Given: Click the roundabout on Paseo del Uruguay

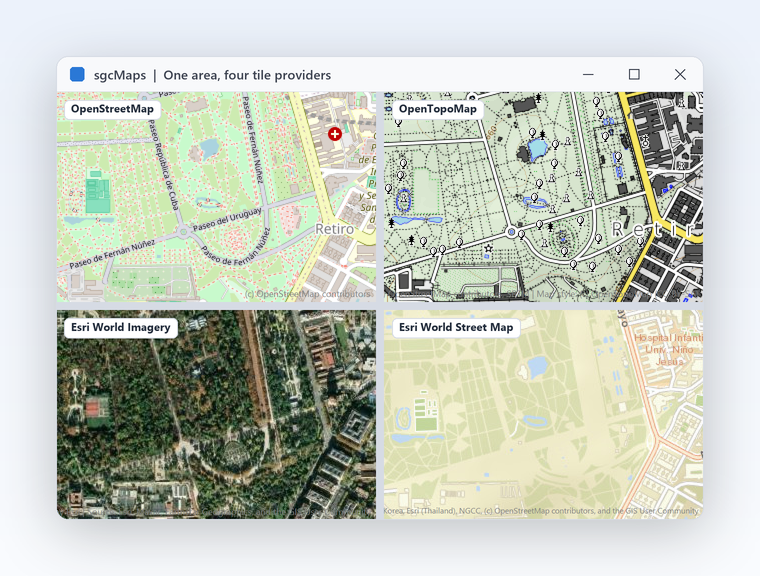Looking at the screenshot, I should click(x=183, y=232).
